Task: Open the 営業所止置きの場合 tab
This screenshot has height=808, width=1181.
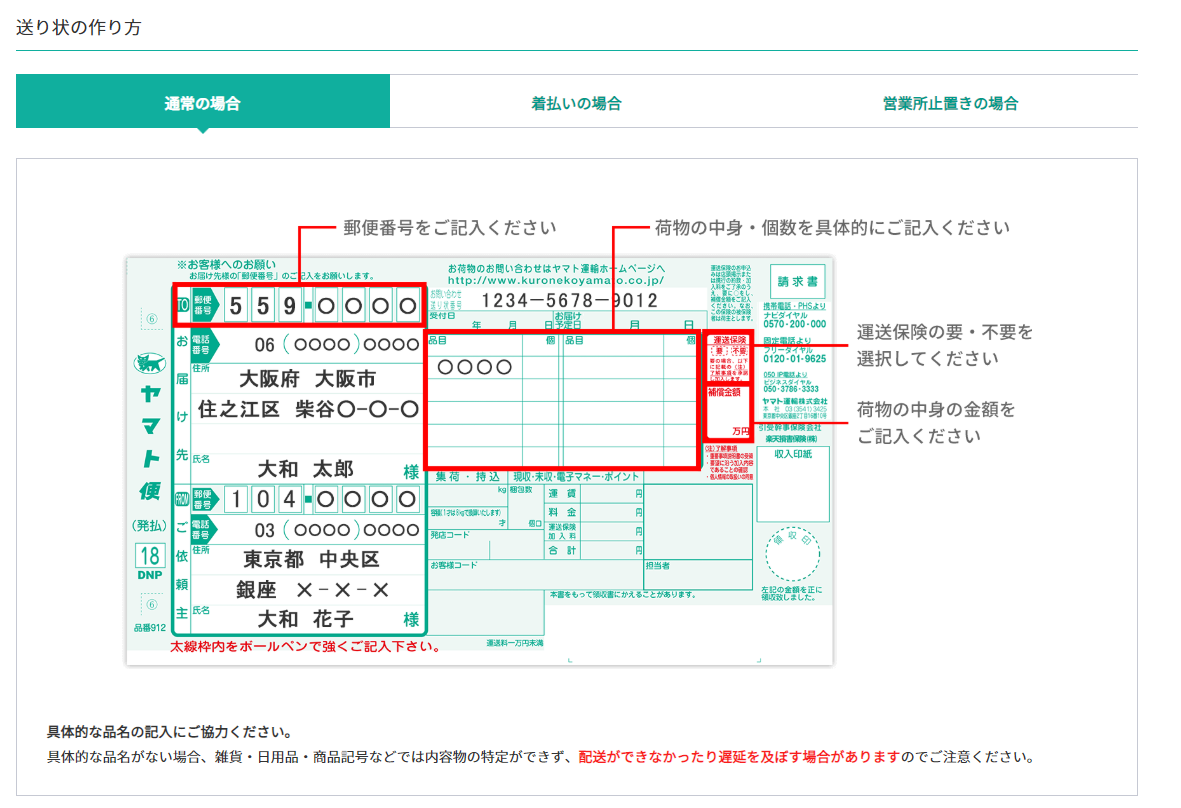Action: tap(950, 103)
